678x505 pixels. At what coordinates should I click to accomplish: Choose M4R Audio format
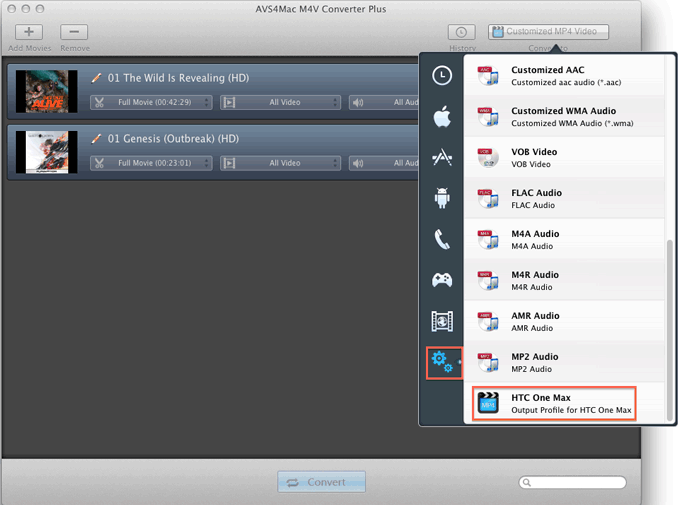[x=564, y=281]
